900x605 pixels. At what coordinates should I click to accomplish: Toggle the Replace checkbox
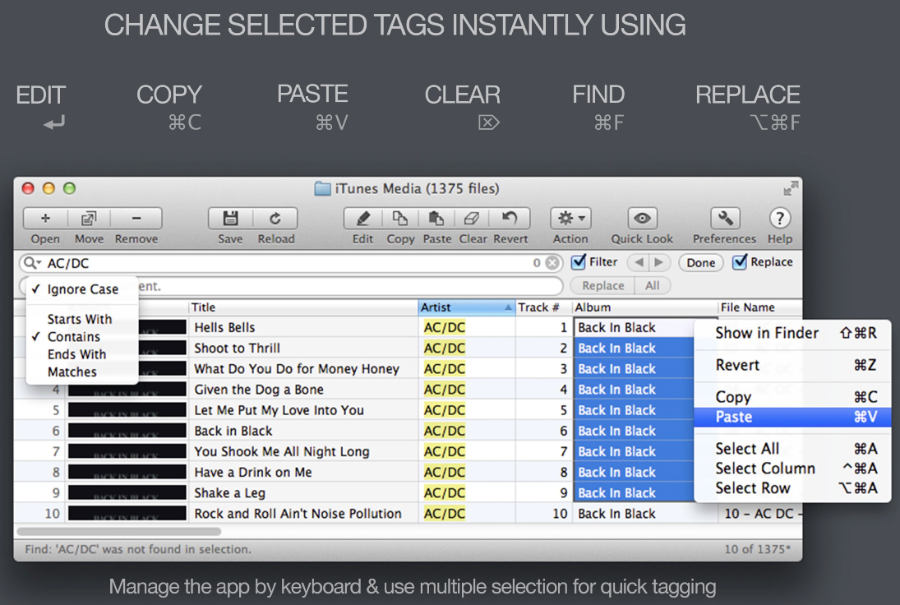(740, 262)
